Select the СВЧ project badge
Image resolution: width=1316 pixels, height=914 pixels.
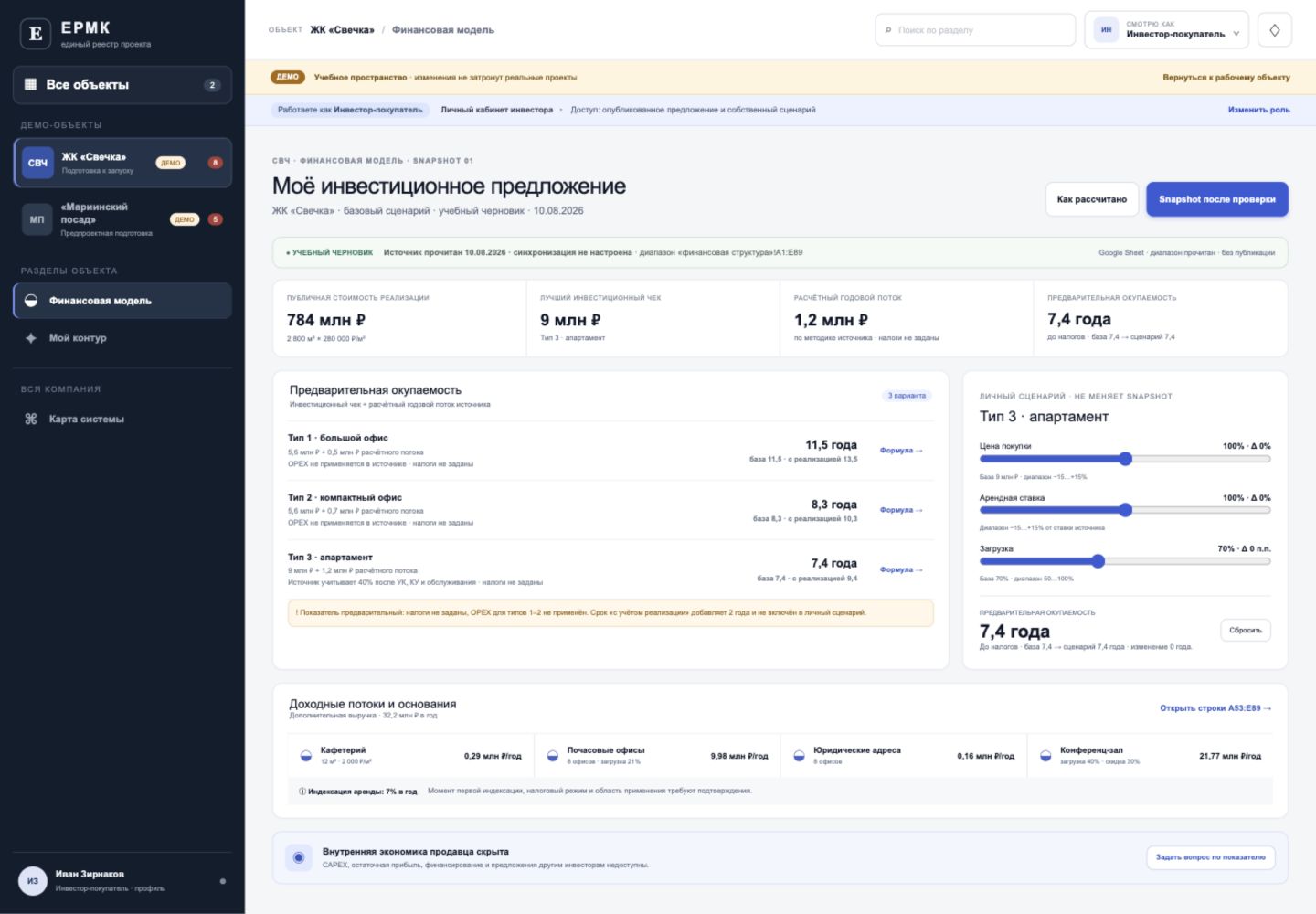[37, 163]
